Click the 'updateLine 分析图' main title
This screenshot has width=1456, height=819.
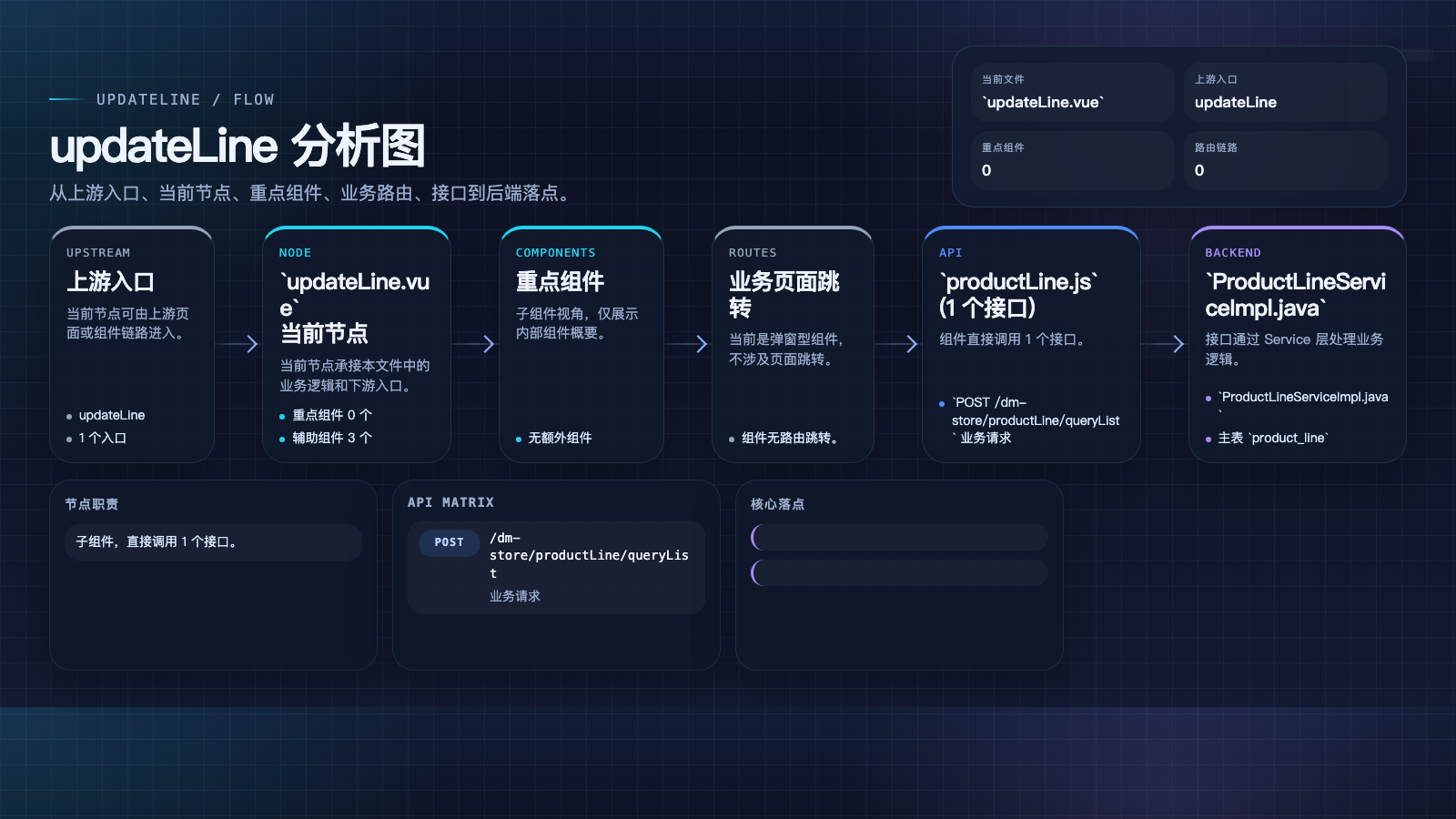(238, 146)
